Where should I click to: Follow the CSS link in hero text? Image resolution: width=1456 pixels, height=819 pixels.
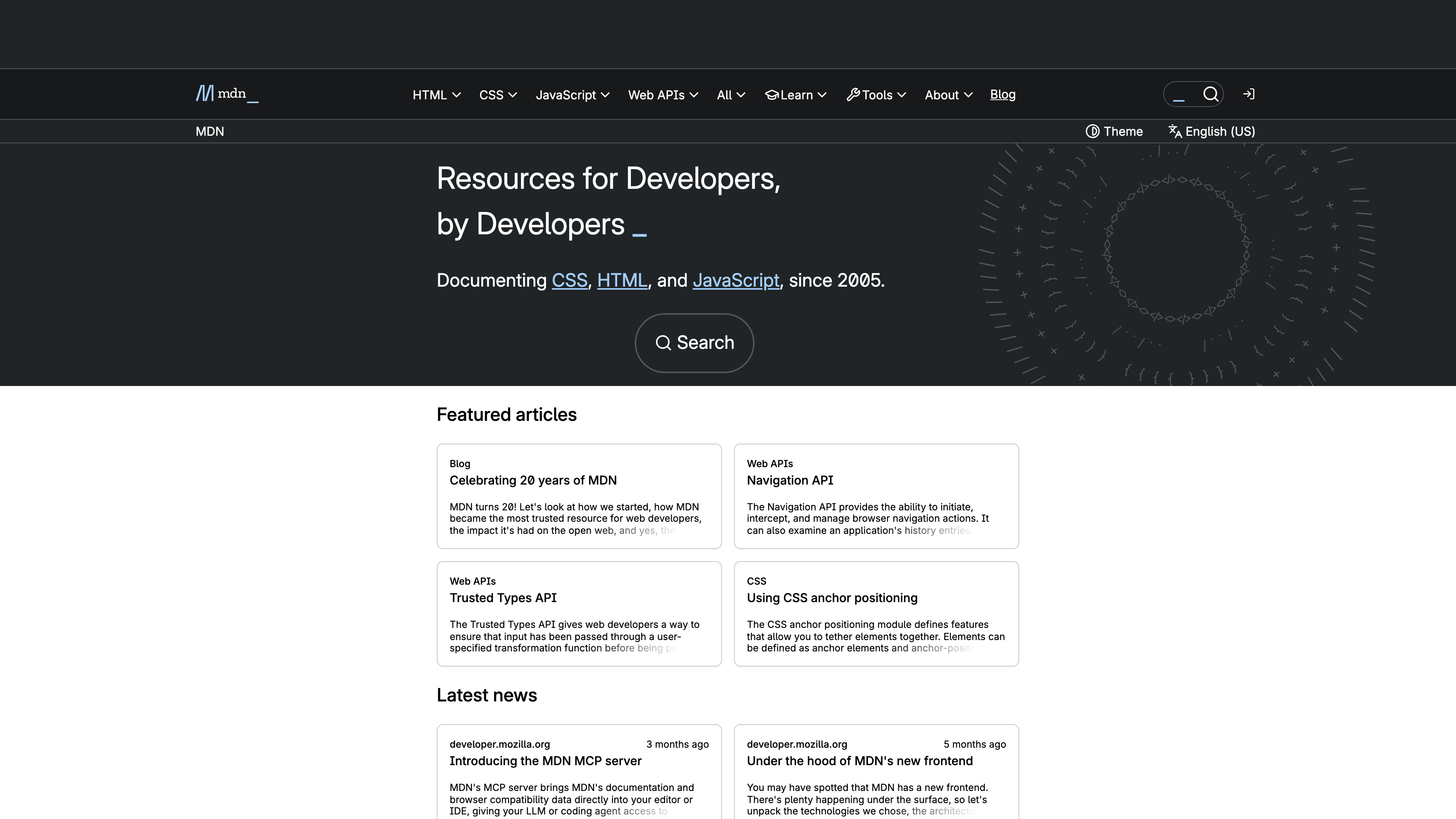tap(569, 280)
